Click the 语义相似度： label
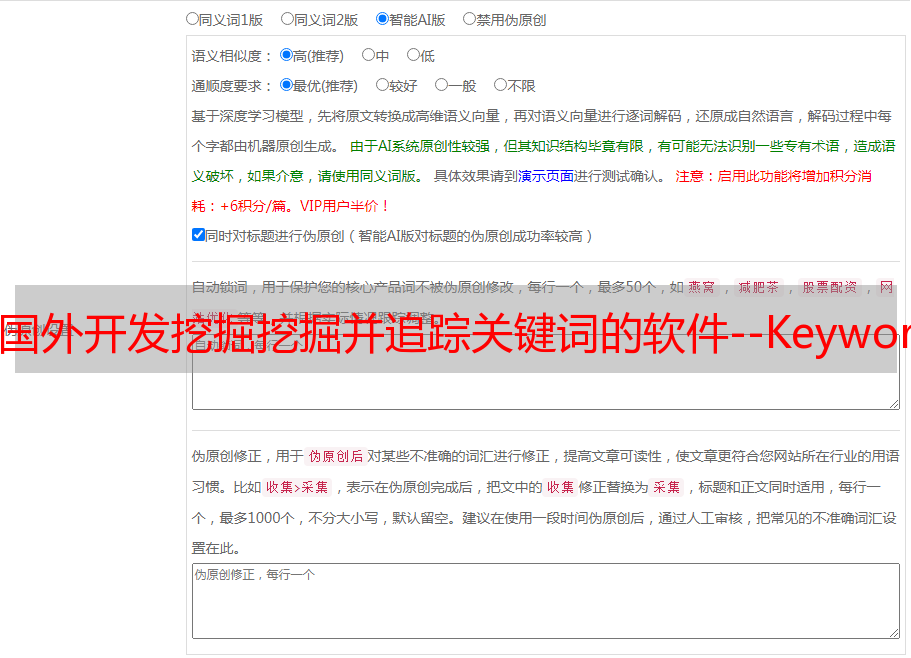The height and width of the screenshot is (658, 911). click(x=232, y=56)
